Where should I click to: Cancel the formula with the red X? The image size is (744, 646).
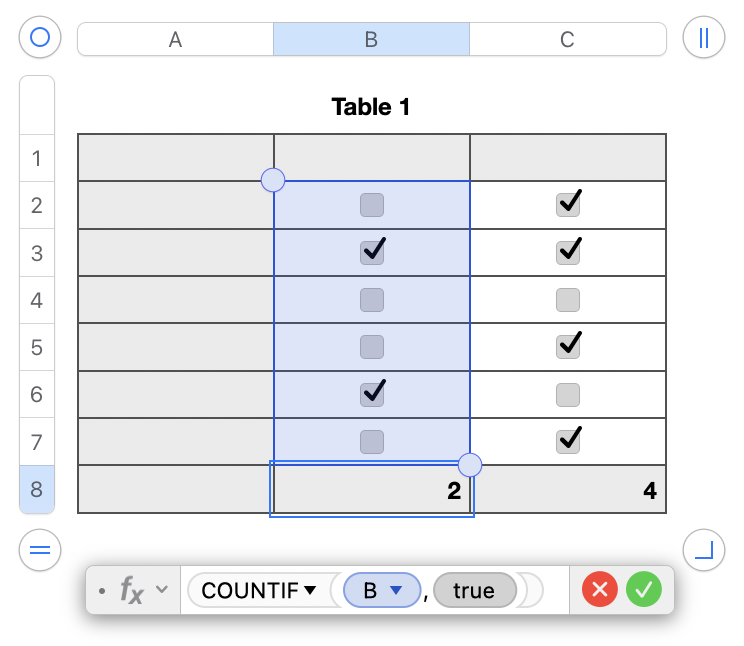tap(599, 590)
